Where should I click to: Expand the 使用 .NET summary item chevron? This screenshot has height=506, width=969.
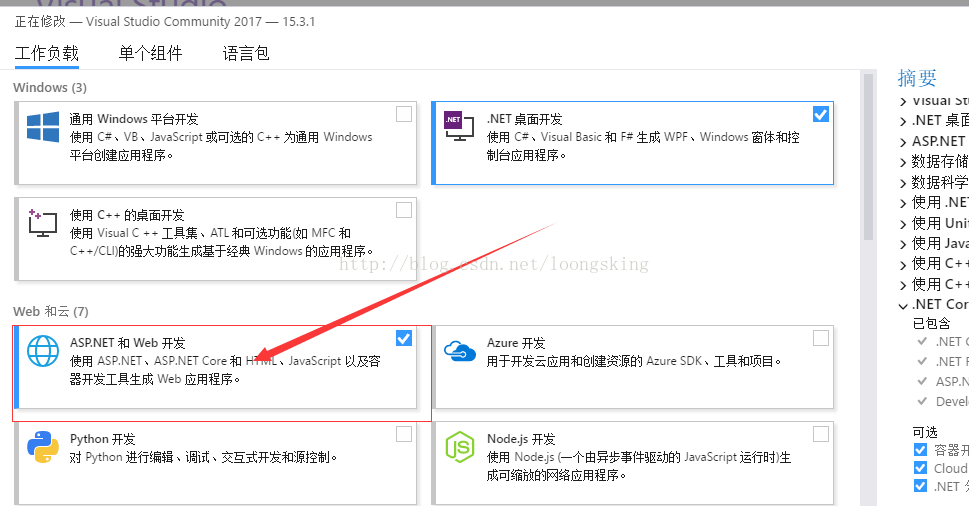tap(903, 203)
